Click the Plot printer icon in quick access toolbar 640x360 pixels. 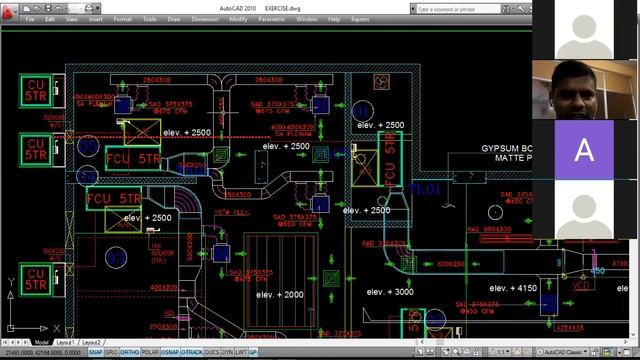pyautogui.click(x=88, y=8)
